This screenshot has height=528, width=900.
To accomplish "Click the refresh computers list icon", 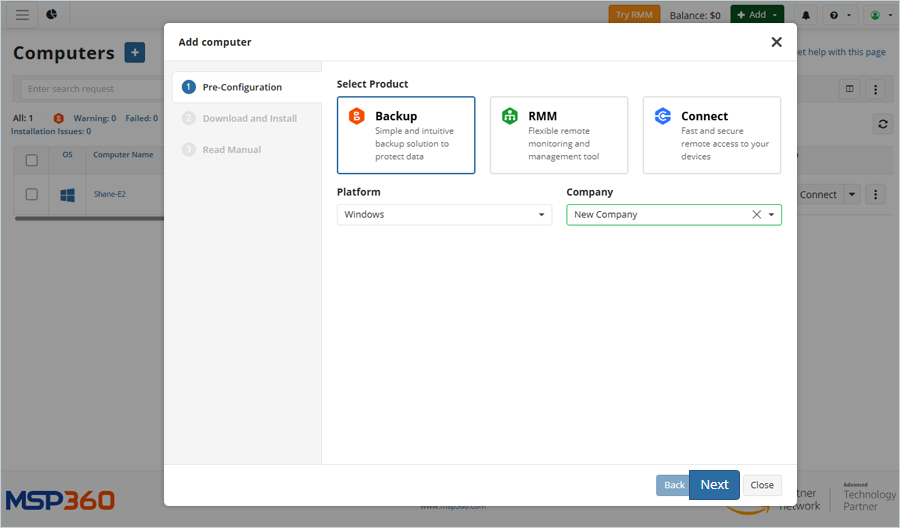I will pos(881,124).
